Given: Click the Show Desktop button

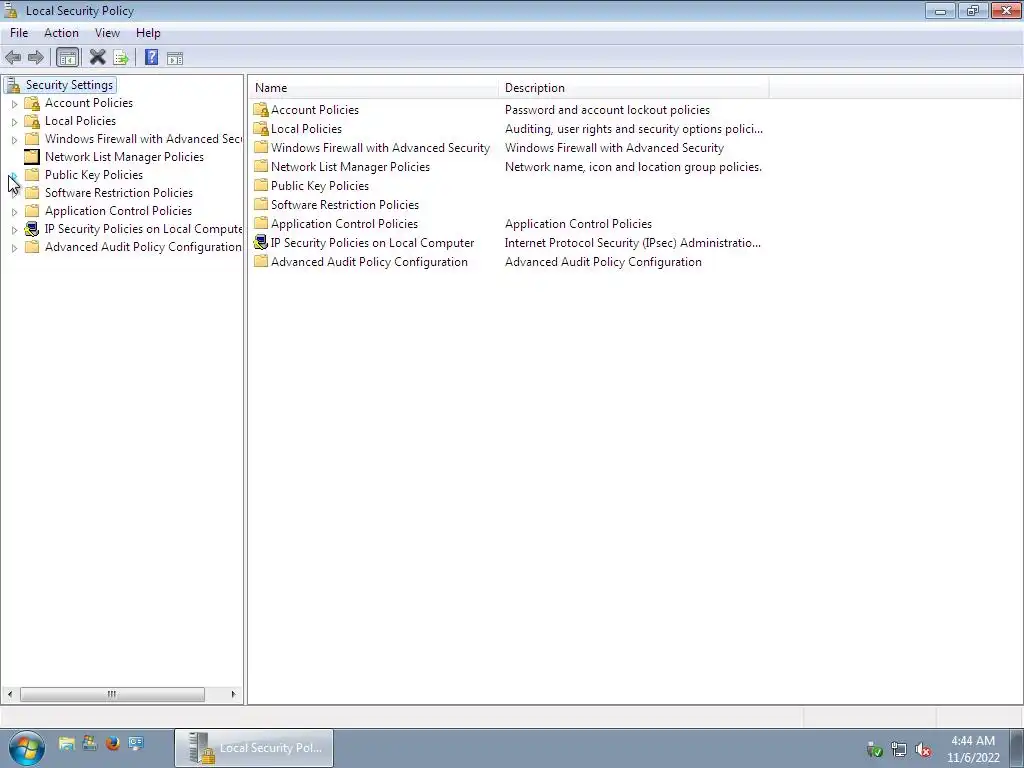Looking at the screenshot, I should tap(1017, 748).
